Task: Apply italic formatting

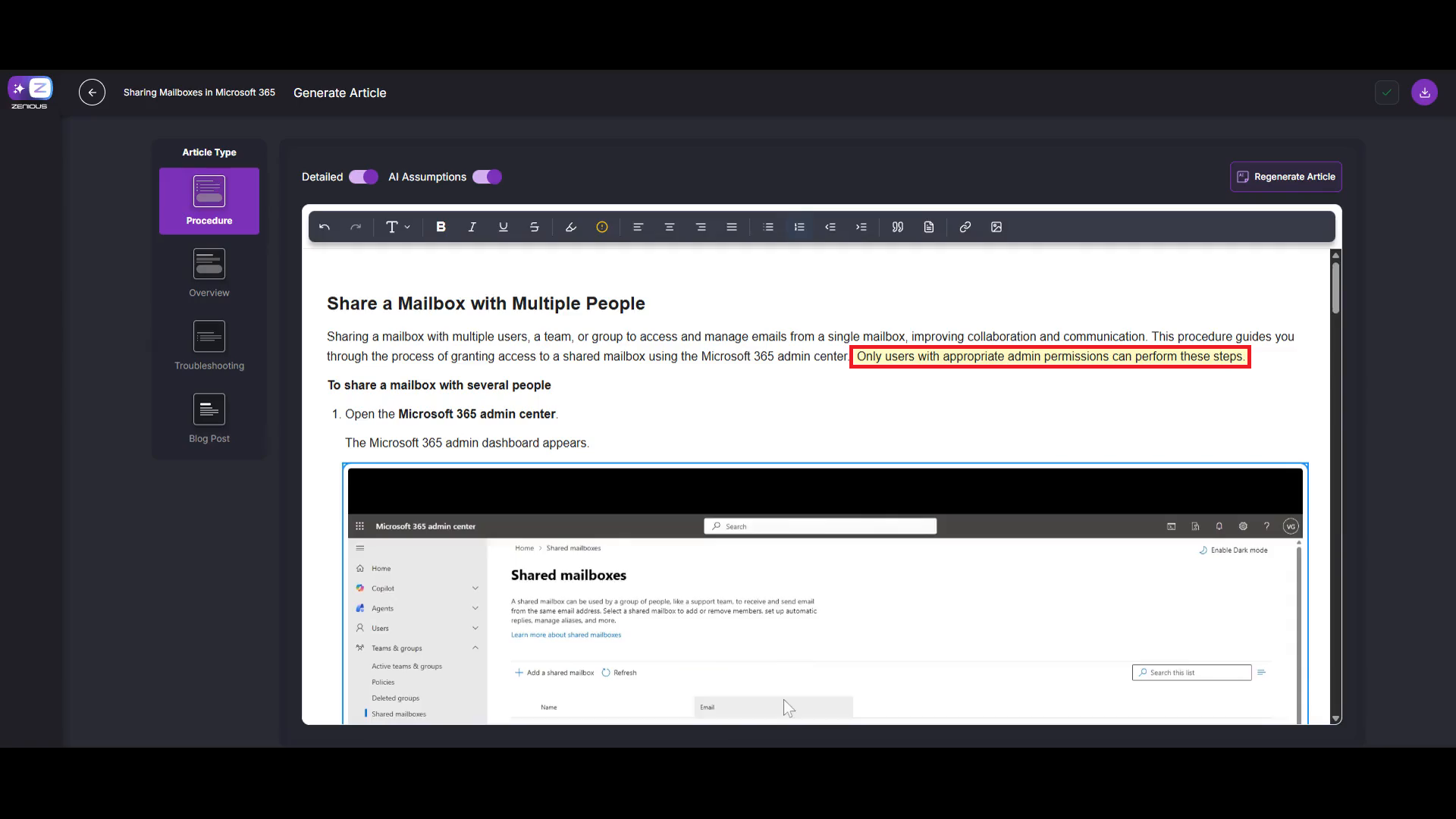Action: click(x=472, y=227)
